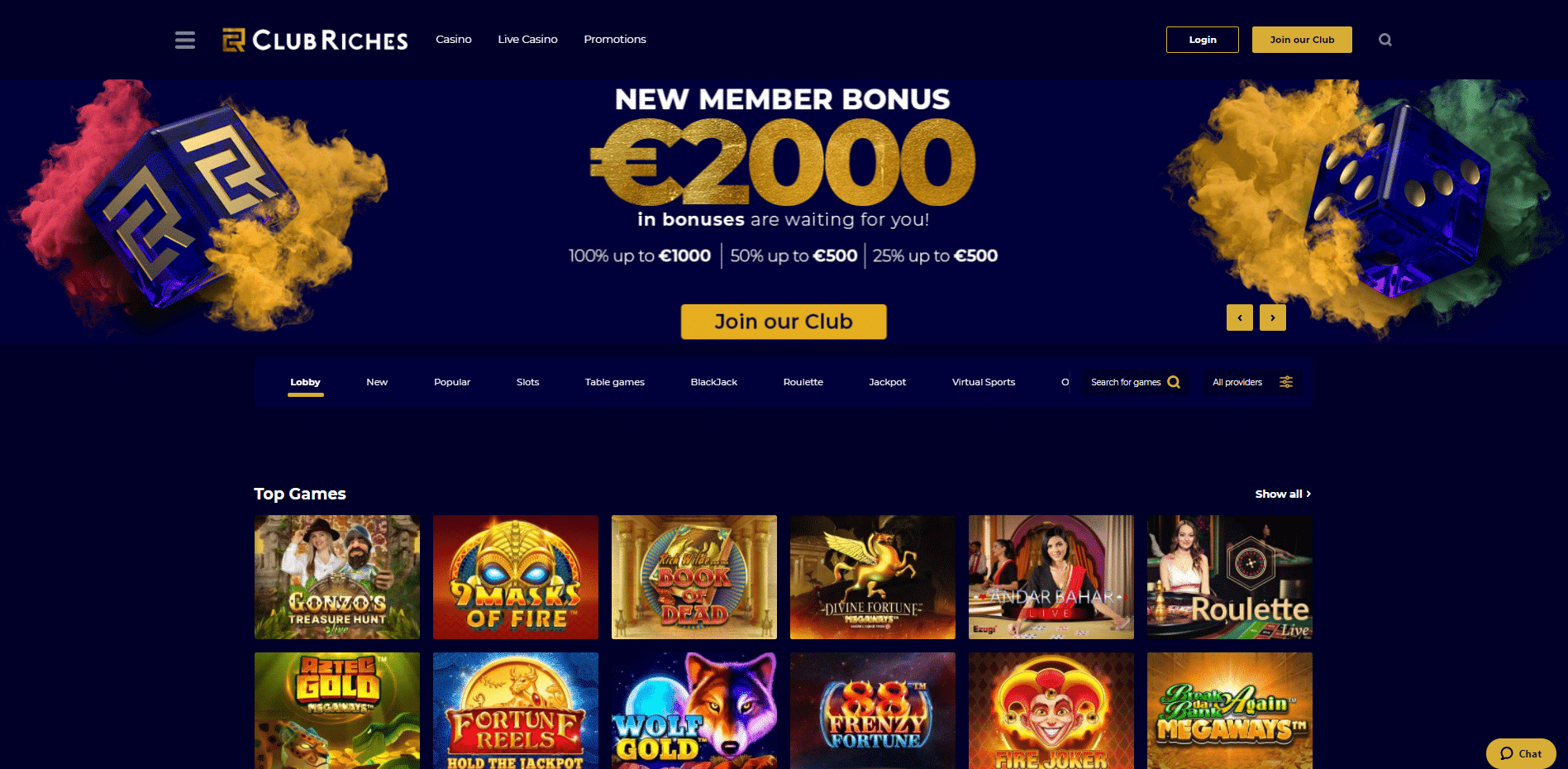Image resolution: width=1568 pixels, height=769 pixels.
Task: Open the Live Casino menu item
Action: [x=527, y=39]
